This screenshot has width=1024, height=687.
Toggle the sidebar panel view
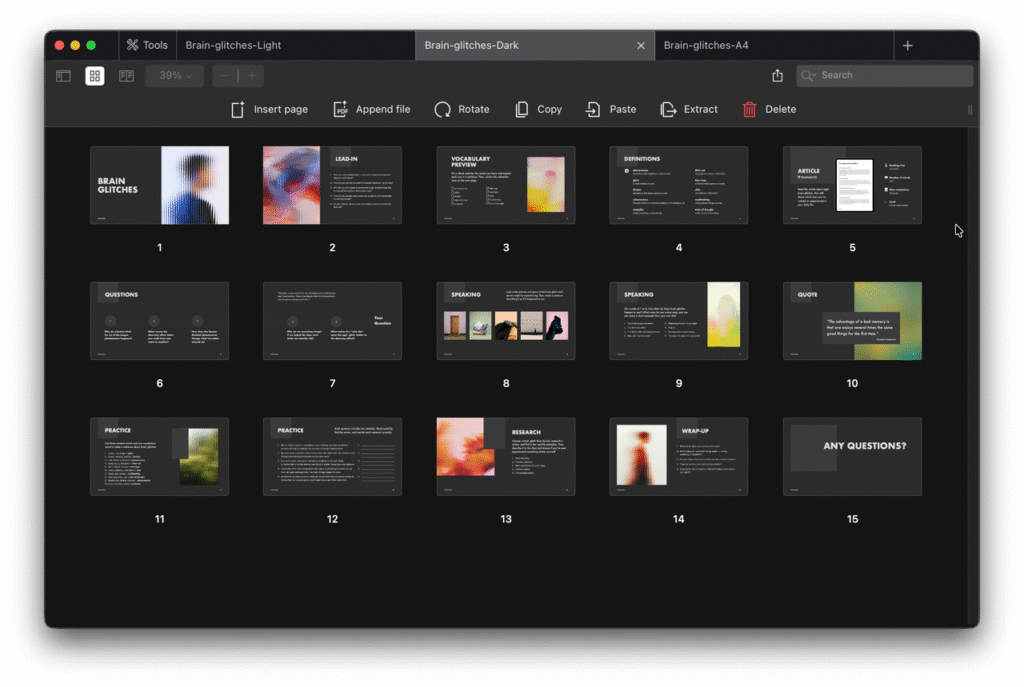tap(63, 76)
